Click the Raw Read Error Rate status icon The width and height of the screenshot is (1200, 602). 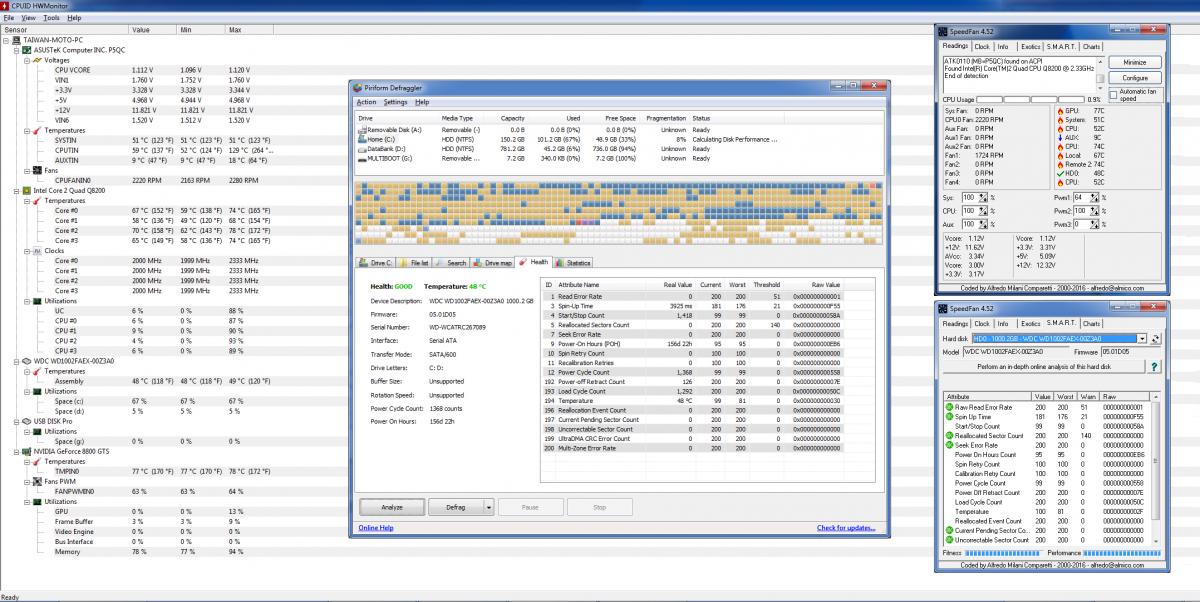tap(948, 408)
